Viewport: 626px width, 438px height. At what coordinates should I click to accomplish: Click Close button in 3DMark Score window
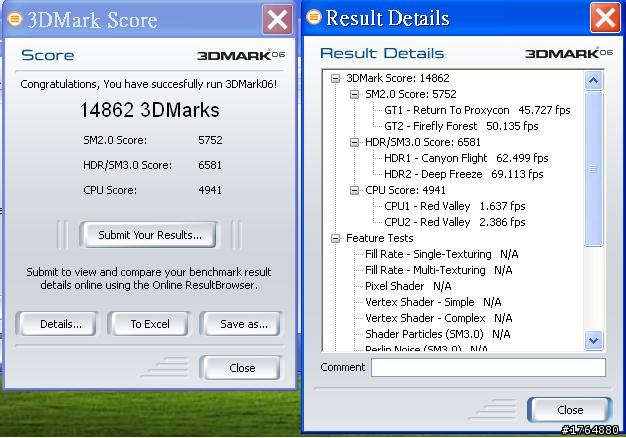[x=242, y=368]
